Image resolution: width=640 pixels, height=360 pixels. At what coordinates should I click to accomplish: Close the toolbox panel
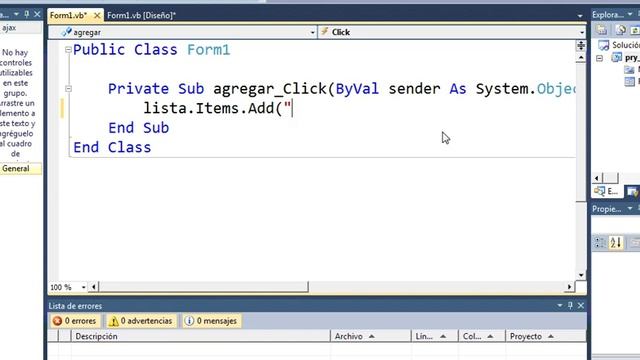point(37,14)
